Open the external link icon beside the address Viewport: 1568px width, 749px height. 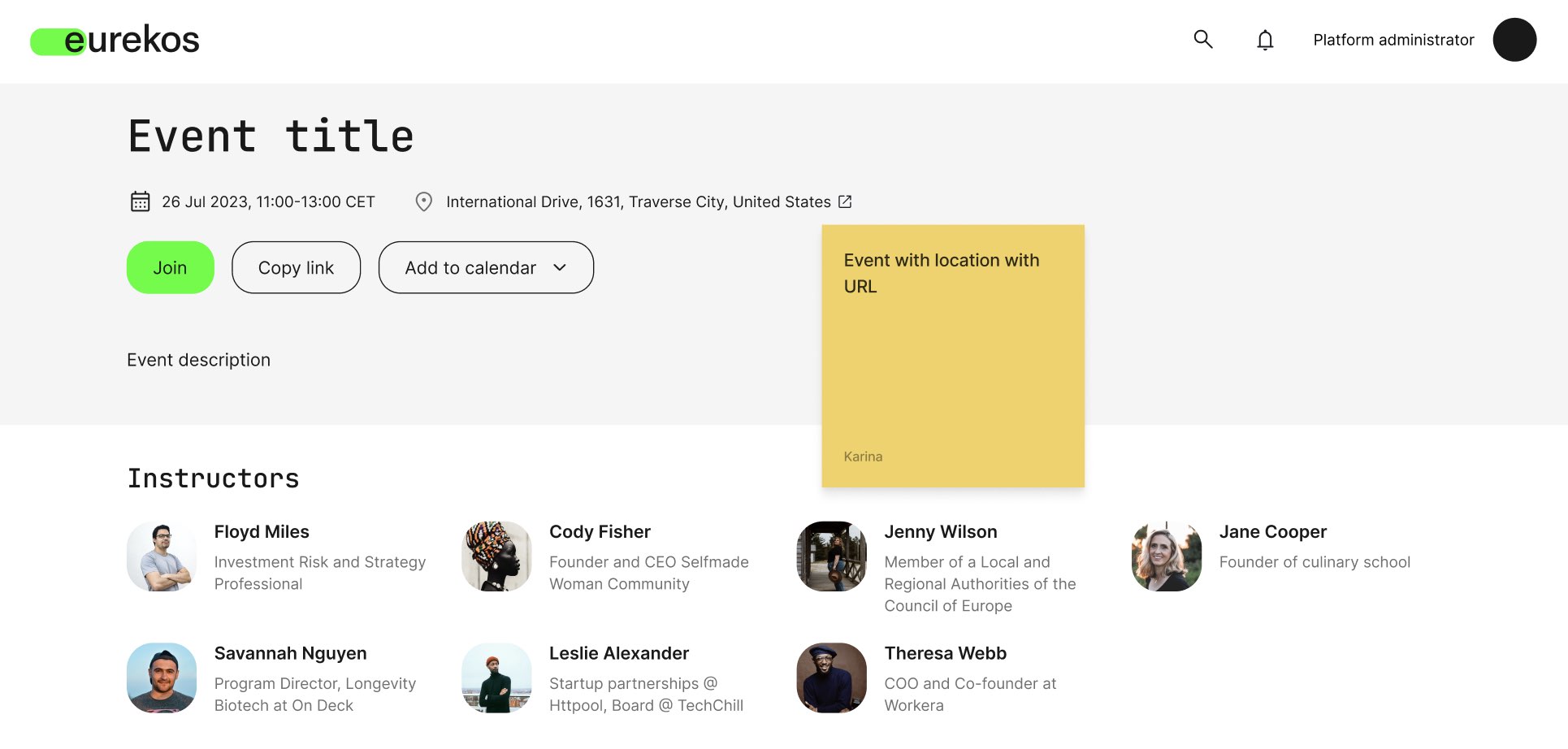(845, 201)
